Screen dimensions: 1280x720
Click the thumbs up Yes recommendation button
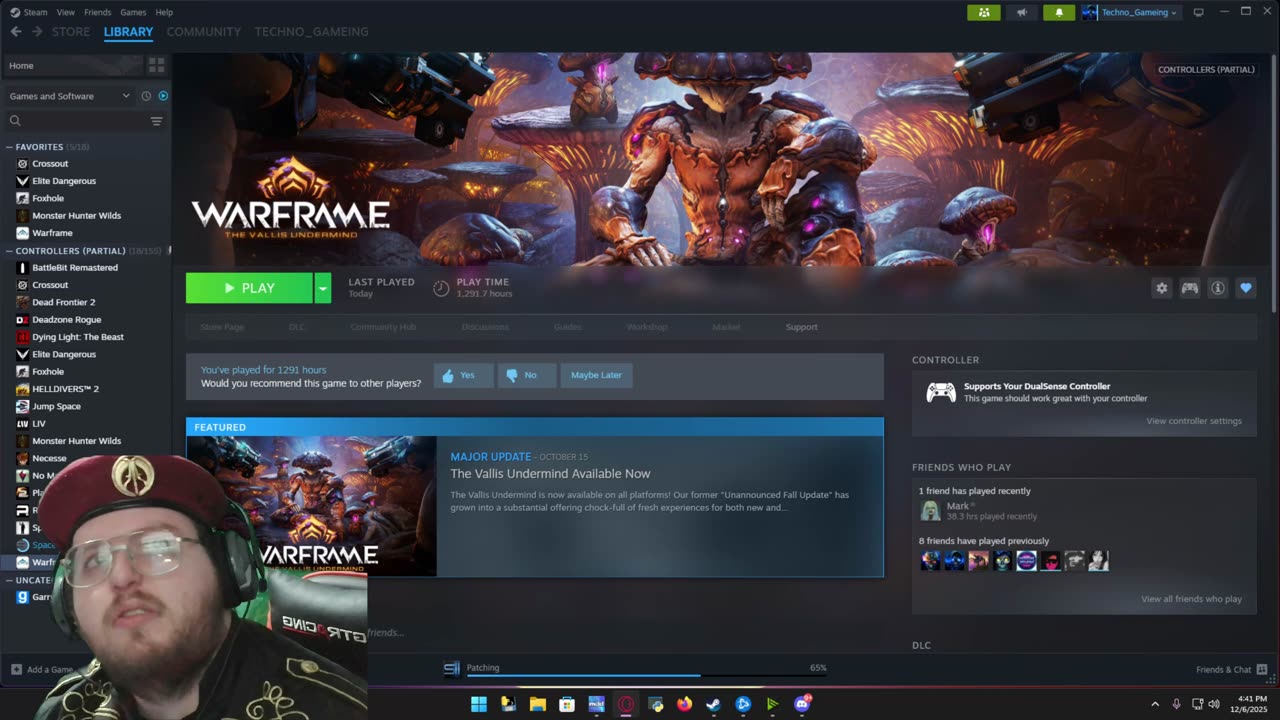click(463, 375)
